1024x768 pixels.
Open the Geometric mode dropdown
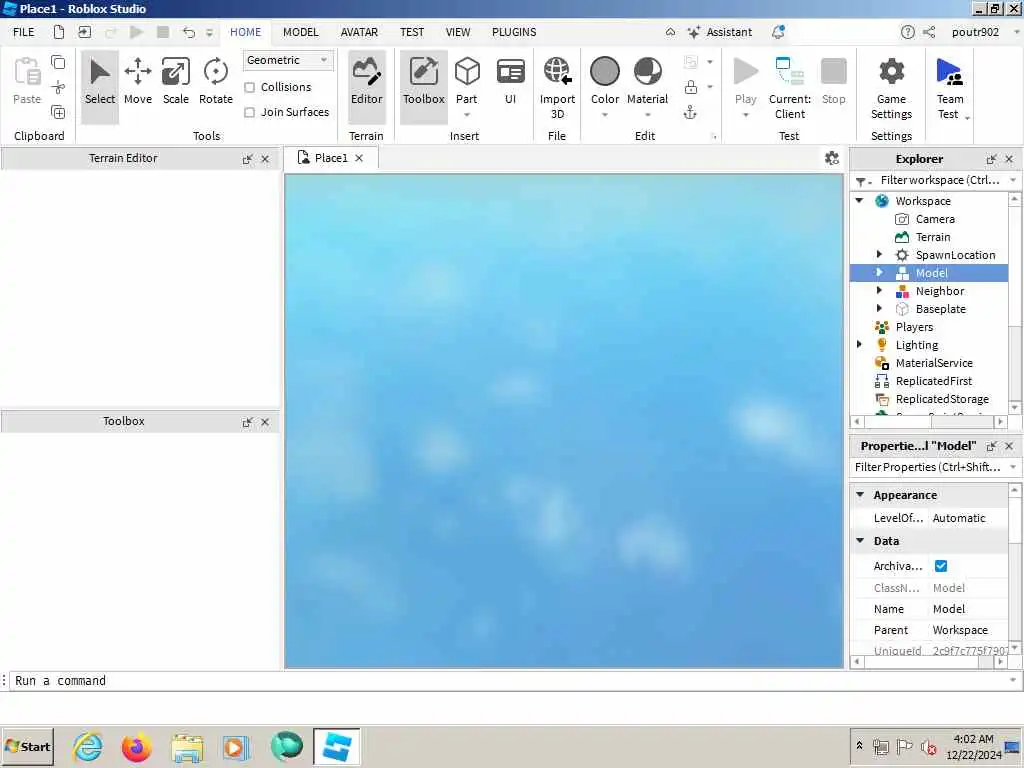(288, 60)
